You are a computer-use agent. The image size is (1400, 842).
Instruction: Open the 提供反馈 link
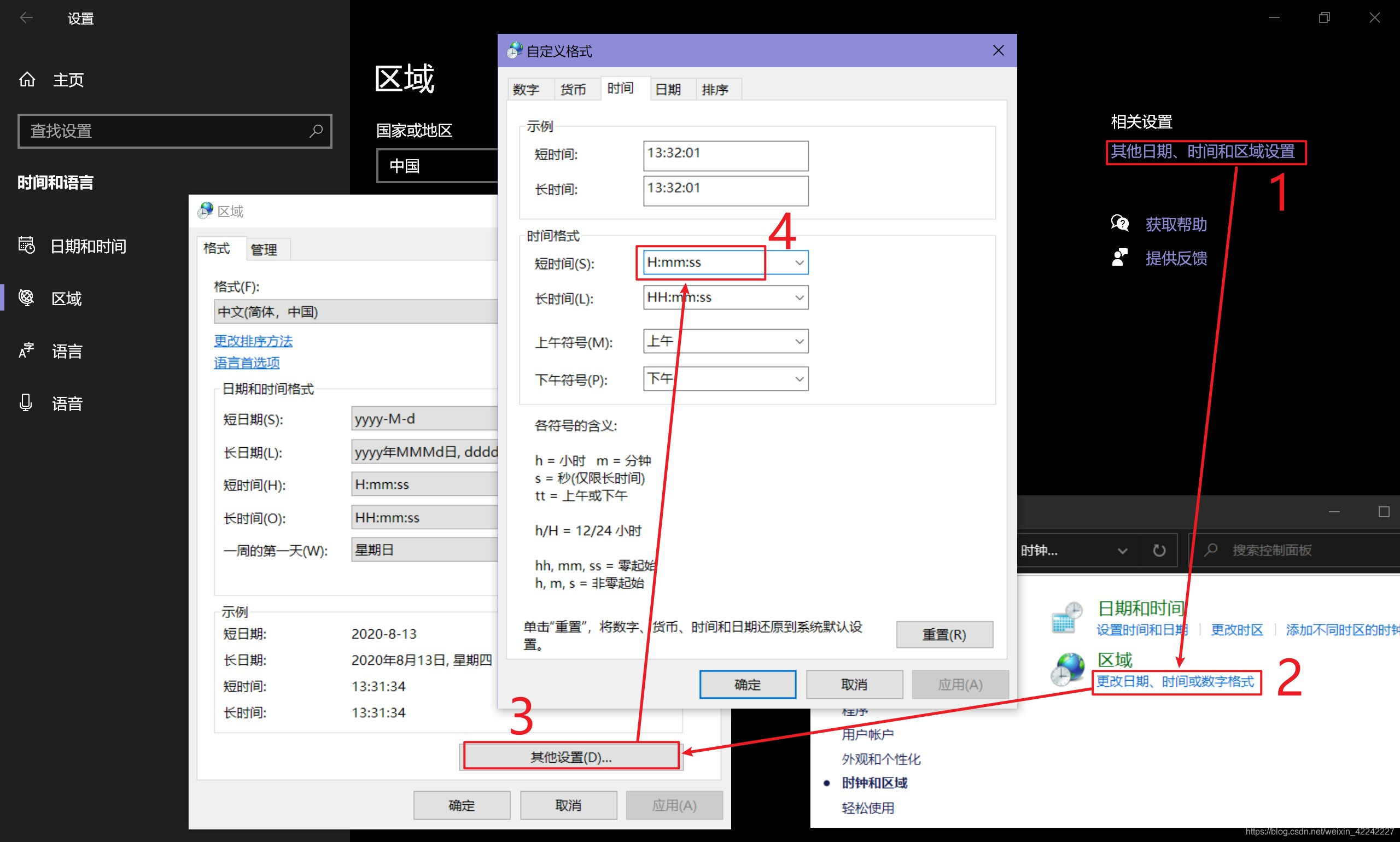(x=1176, y=258)
